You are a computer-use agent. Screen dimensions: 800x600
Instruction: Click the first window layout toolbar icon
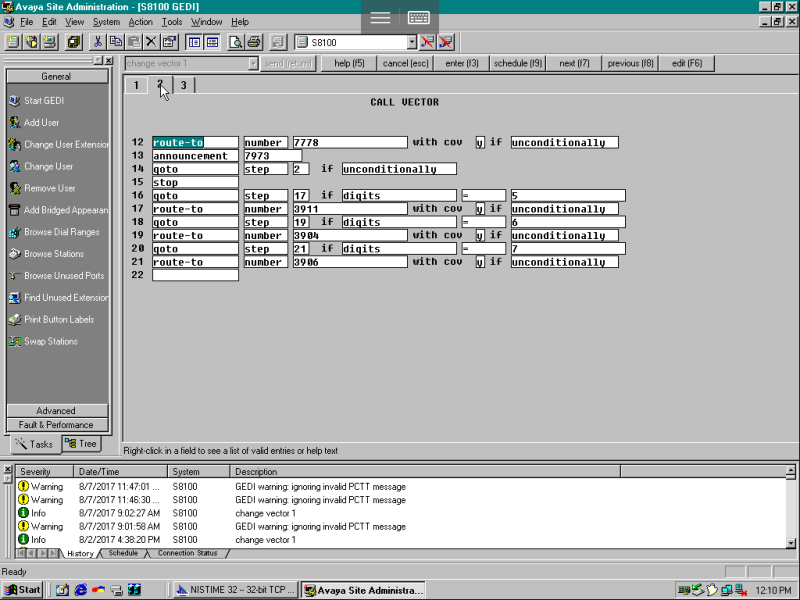pyautogui.click(x=194, y=42)
